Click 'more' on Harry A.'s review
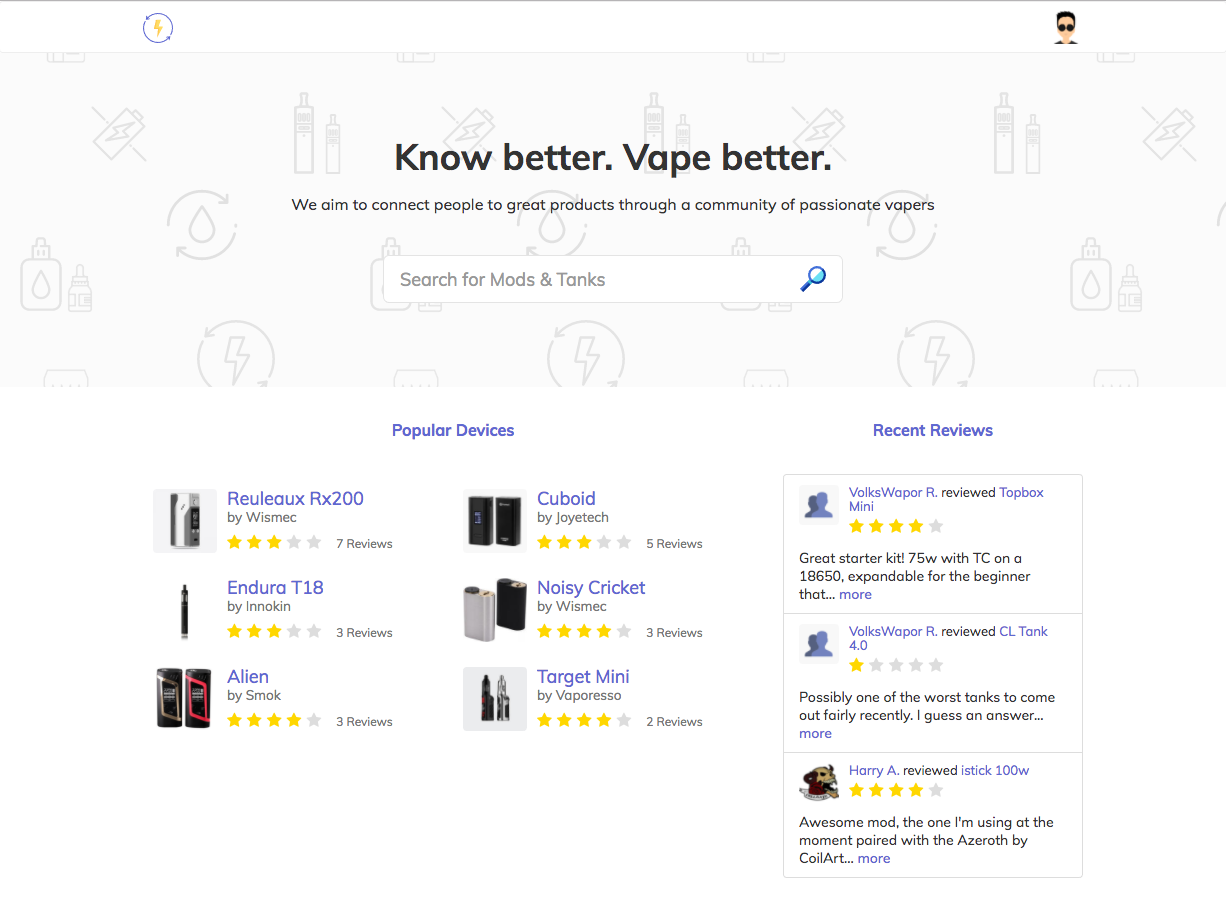 click(873, 858)
